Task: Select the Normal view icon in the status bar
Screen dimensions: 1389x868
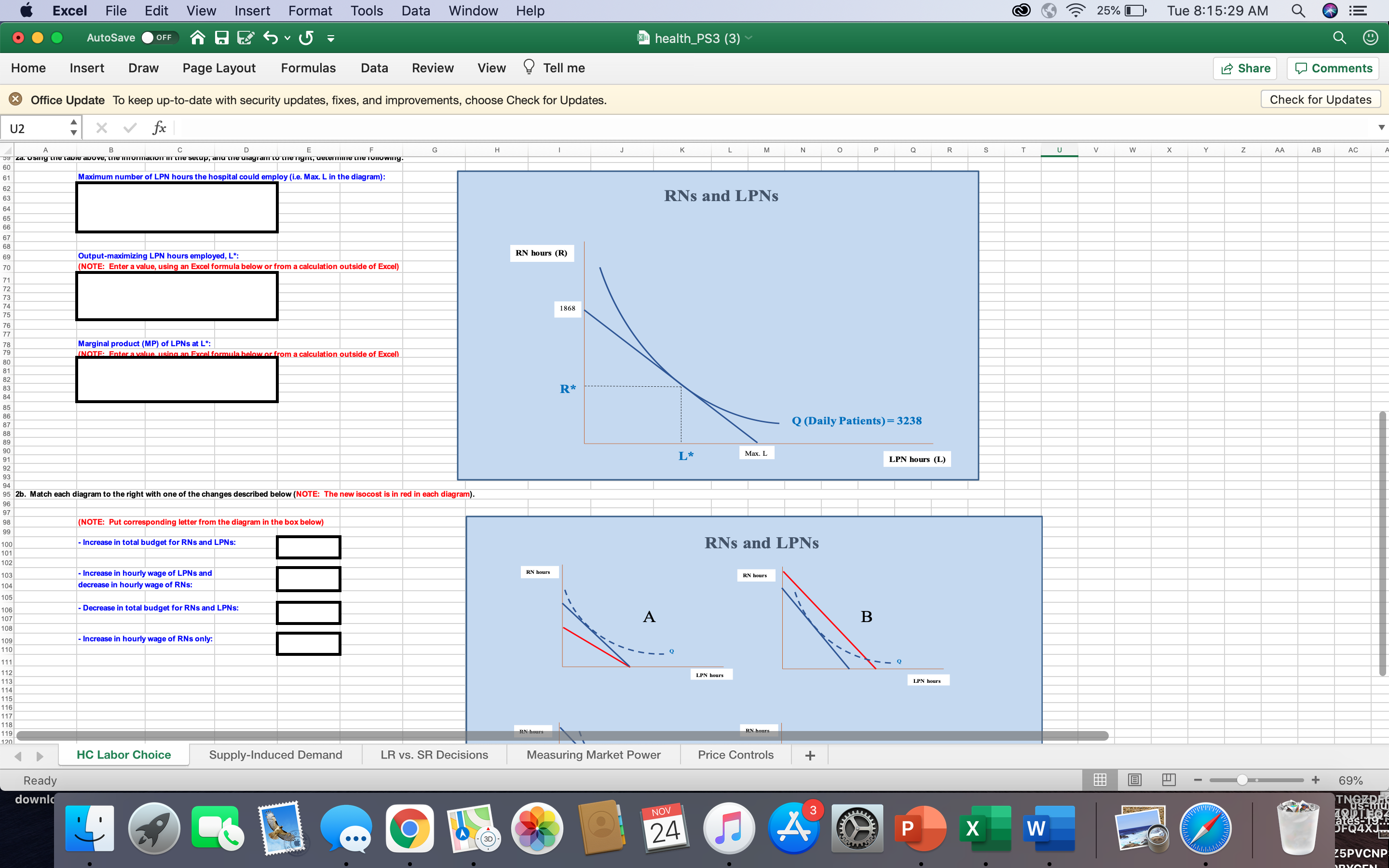Action: 1100,780
